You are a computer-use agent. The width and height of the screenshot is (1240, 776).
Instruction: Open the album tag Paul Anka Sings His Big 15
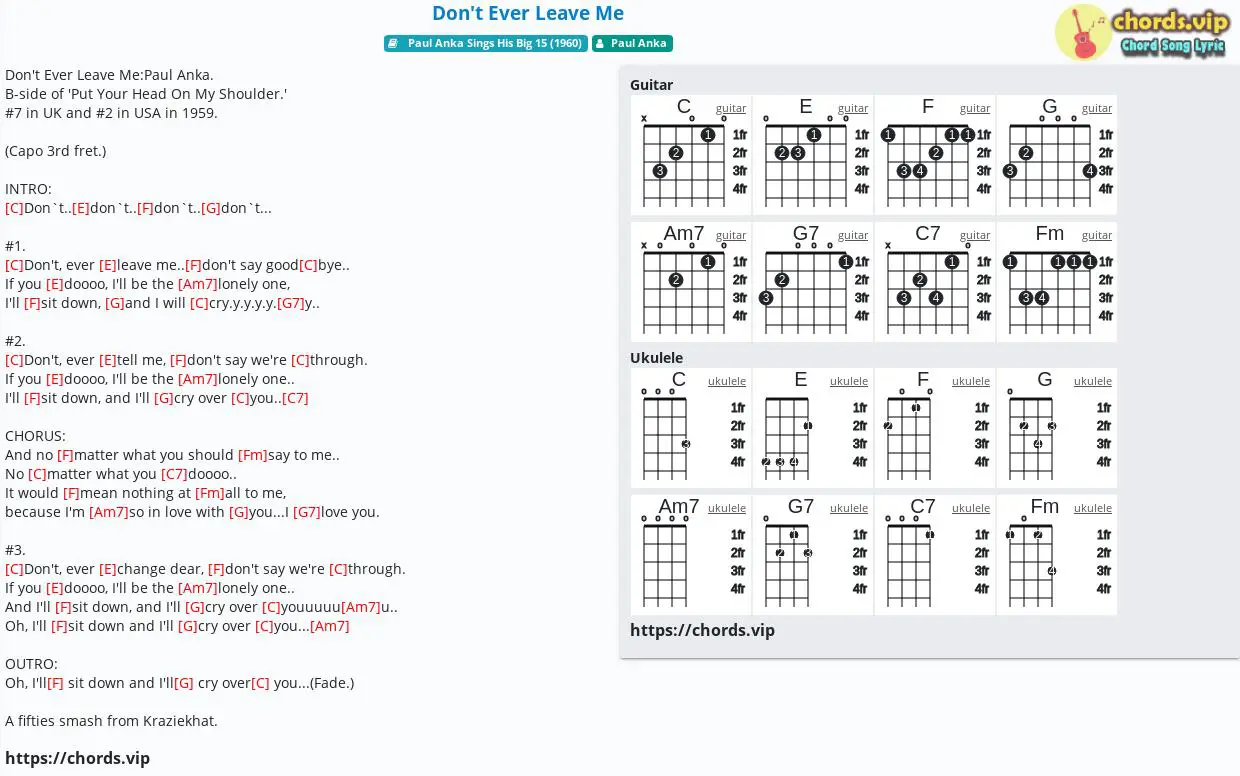click(x=486, y=43)
